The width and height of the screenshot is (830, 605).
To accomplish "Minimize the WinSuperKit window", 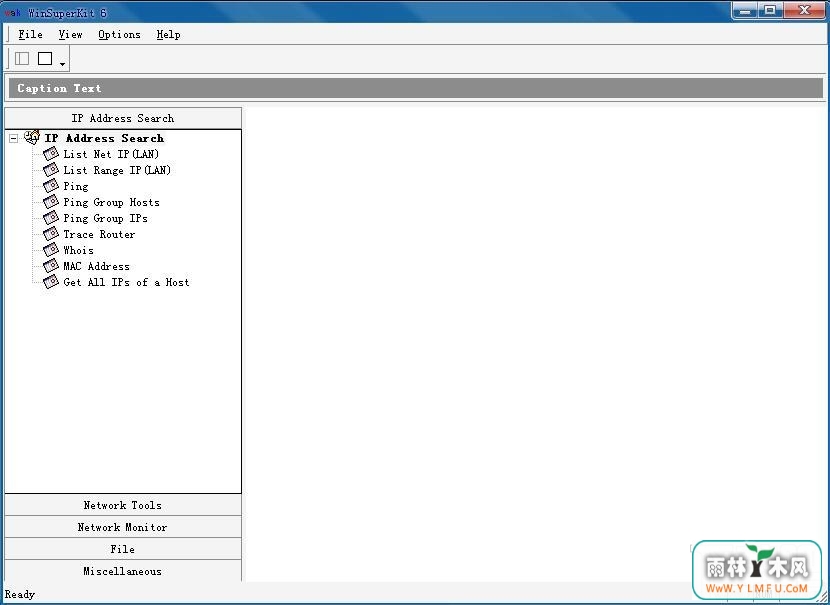I will (x=745, y=11).
